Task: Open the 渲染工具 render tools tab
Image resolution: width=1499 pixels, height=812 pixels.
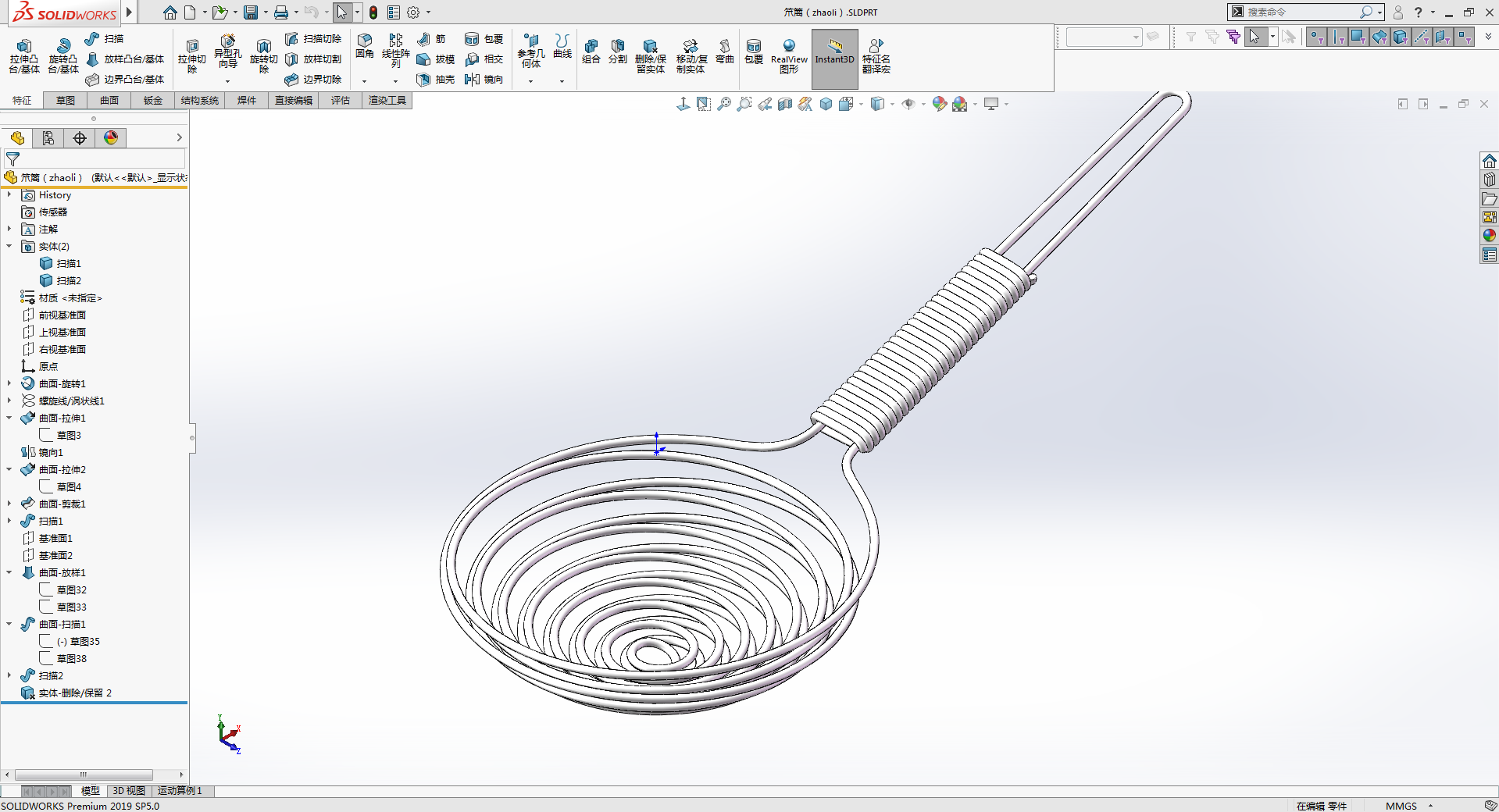Action: click(387, 100)
